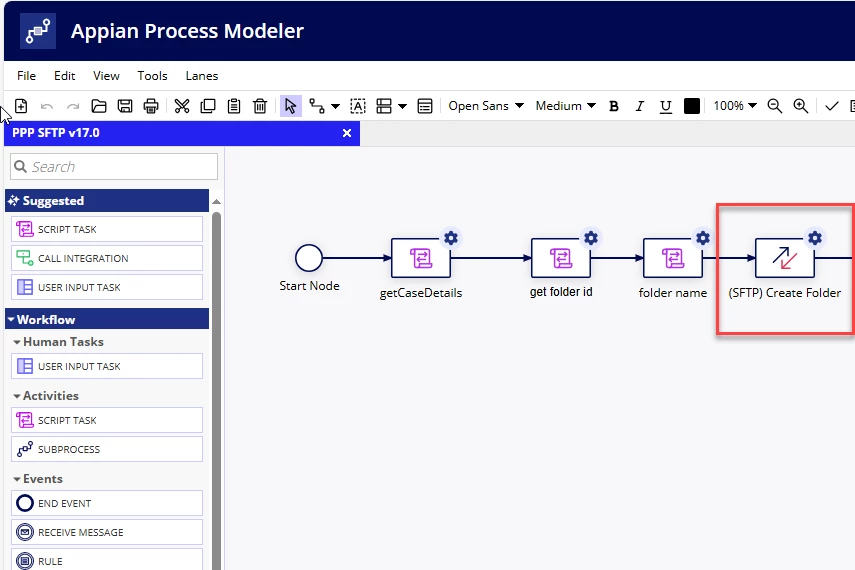855x570 pixels.
Task: Click gear badge on get folder id
Action: click(x=591, y=238)
